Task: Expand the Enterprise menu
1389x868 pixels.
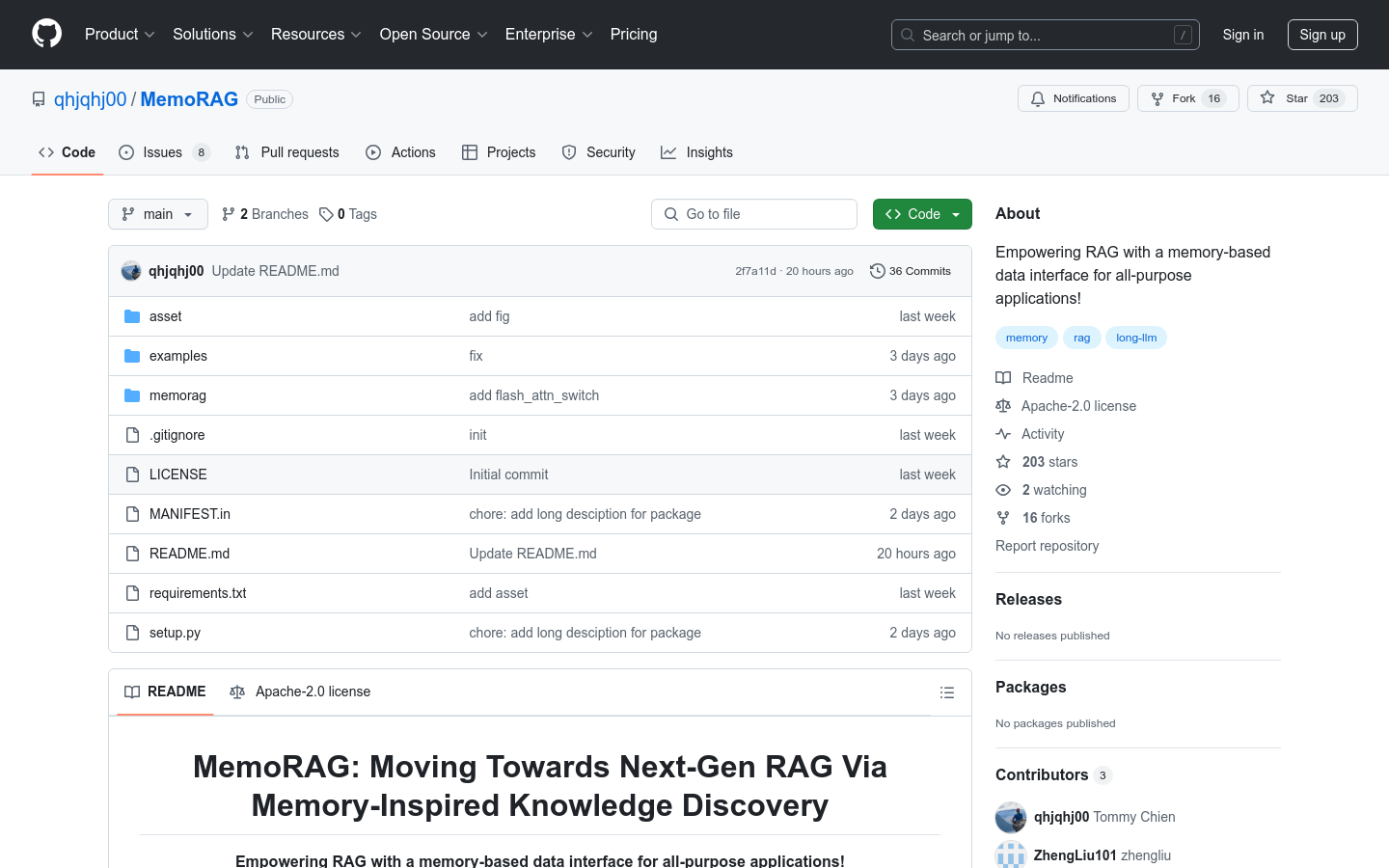Action: point(549,35)
